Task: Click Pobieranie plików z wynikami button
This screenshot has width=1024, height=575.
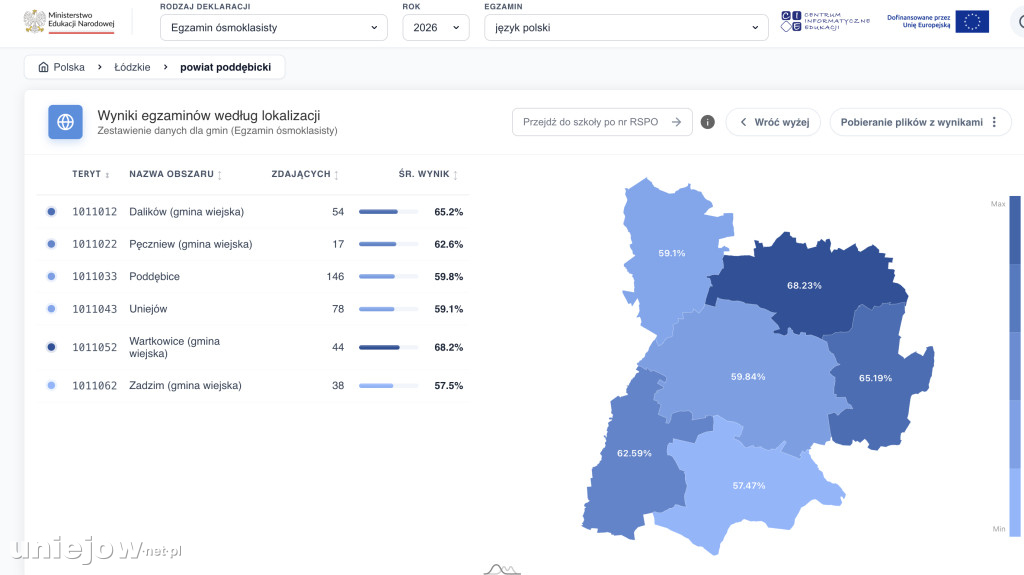Action: click(920, 122)
